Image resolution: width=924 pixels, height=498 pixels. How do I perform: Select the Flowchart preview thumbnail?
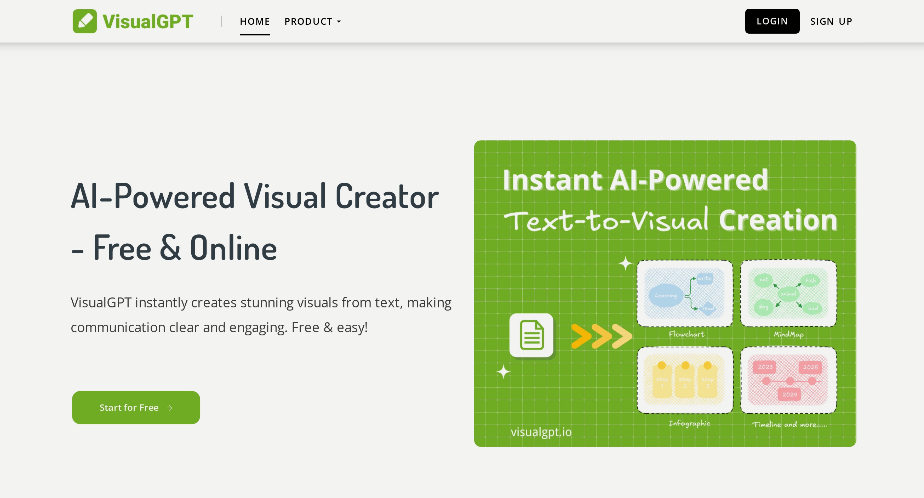[685, 293]
